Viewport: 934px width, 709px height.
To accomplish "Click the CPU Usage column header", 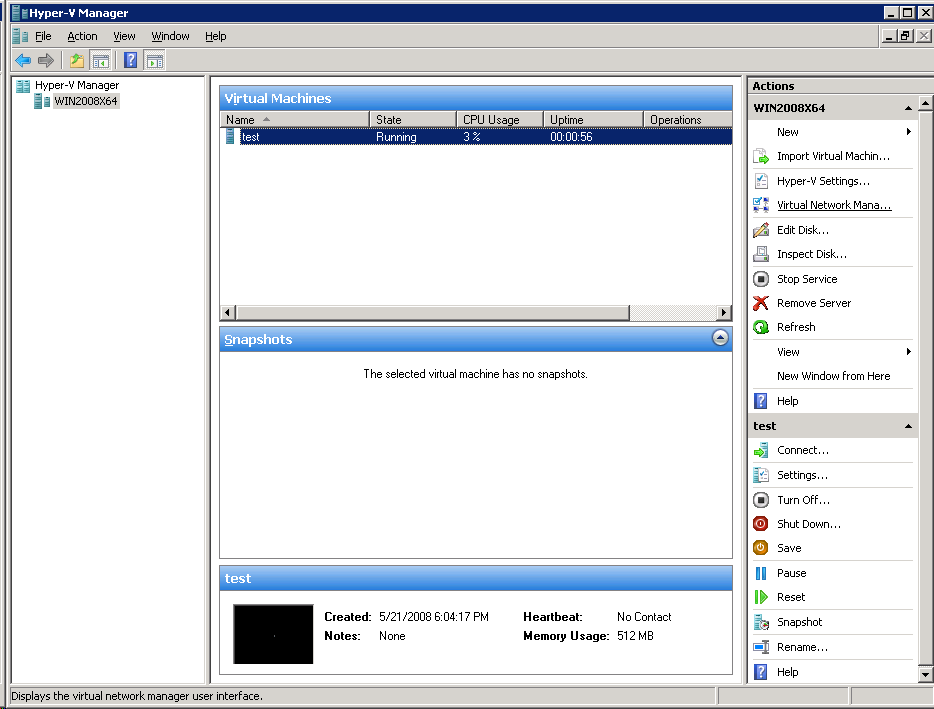I will [x=500, y=120].
